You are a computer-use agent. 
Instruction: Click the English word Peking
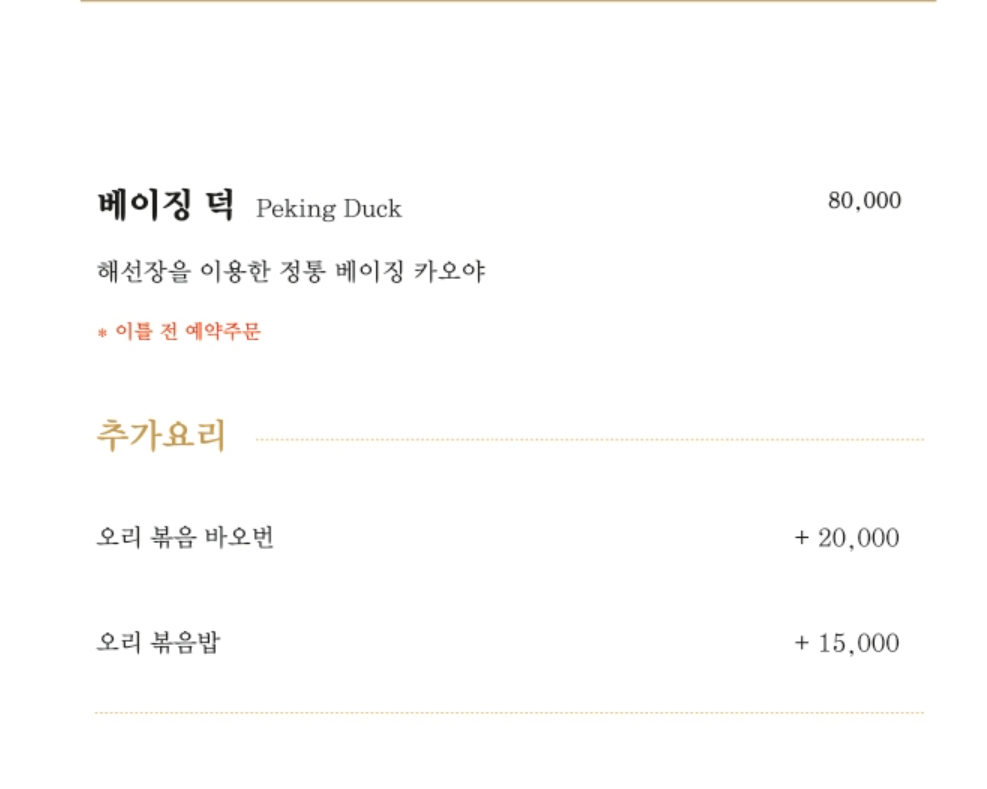297,209
